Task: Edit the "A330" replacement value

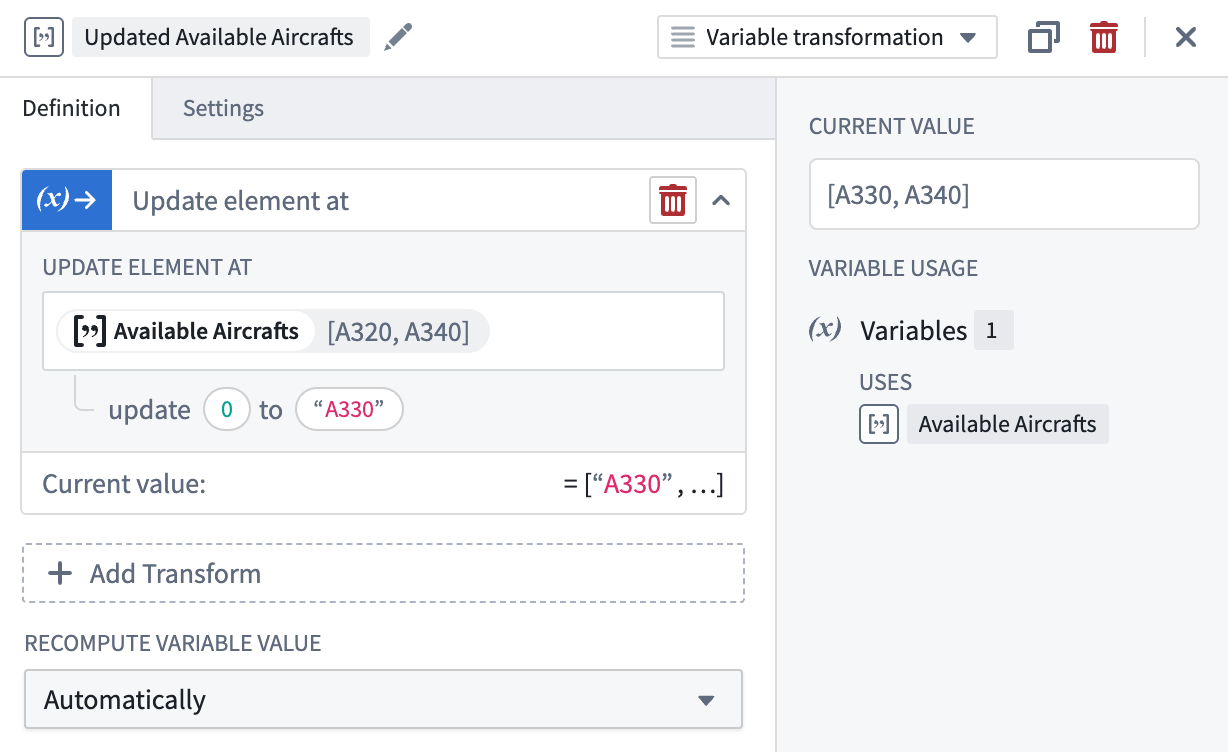Action: [x=349, y=410]
